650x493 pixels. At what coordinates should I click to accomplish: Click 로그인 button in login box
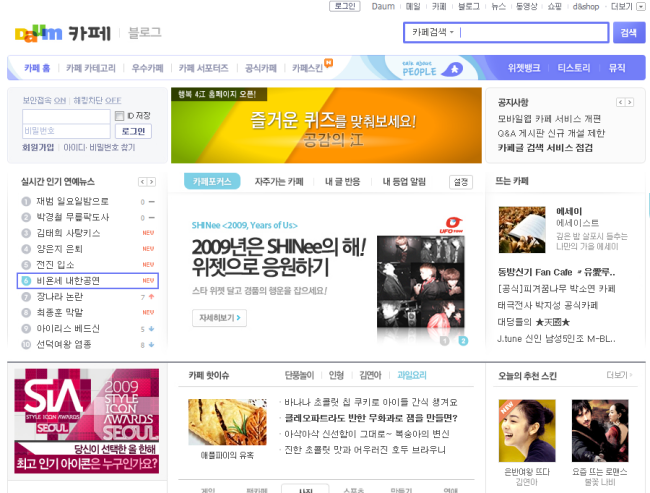click(x=133, y=131)
